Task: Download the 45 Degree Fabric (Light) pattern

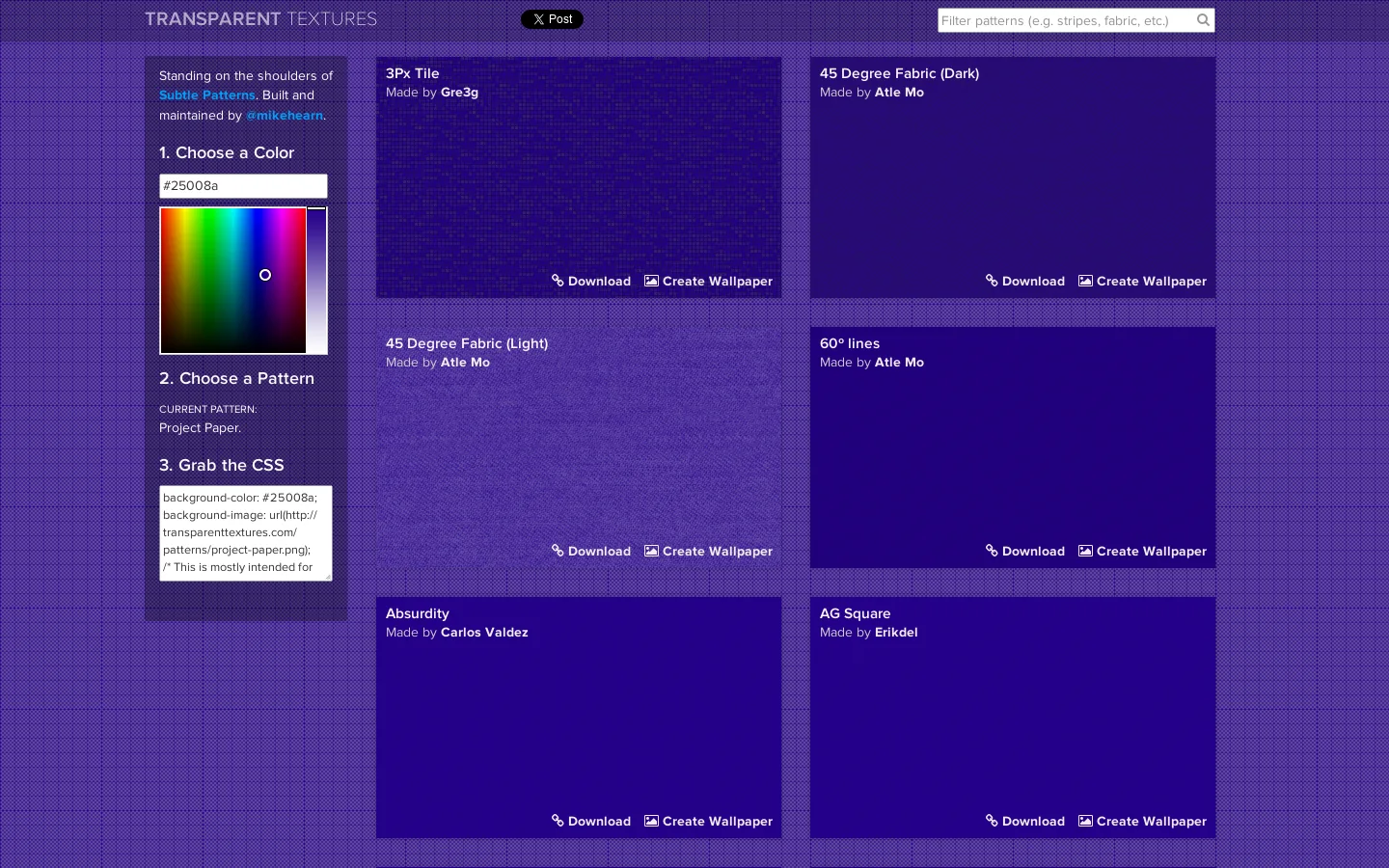Action: coord(591,552)
